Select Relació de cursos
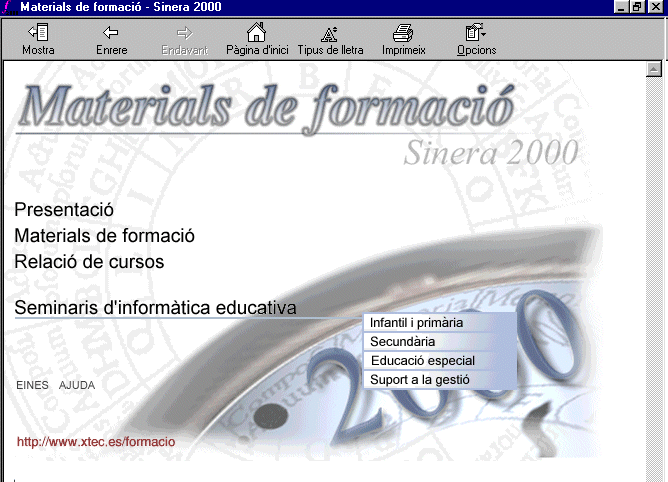 tap(89, 262)
